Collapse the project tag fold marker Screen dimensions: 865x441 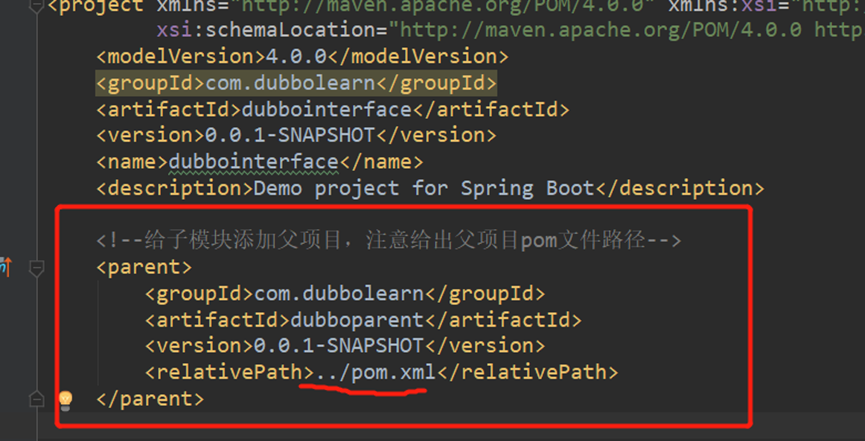coord(36,7)
